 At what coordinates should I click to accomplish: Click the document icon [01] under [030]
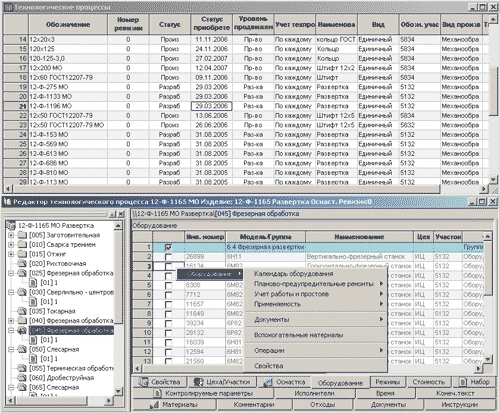33,302
